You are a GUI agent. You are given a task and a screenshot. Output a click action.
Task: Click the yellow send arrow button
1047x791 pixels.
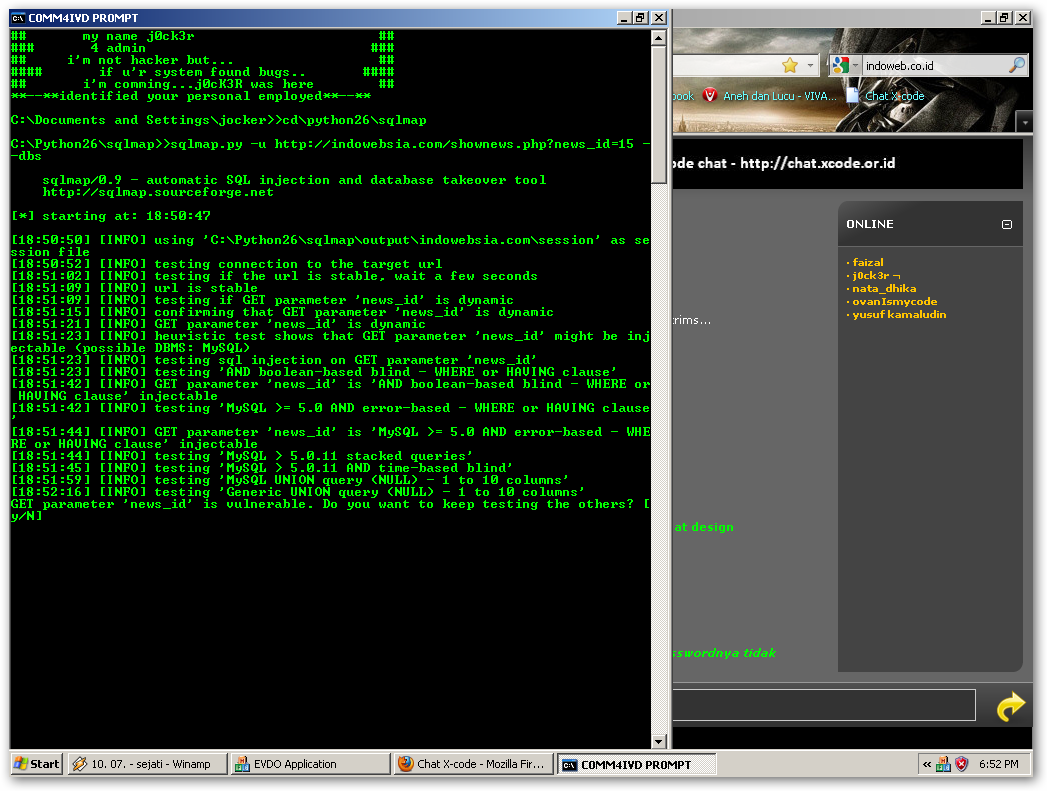1010,706
